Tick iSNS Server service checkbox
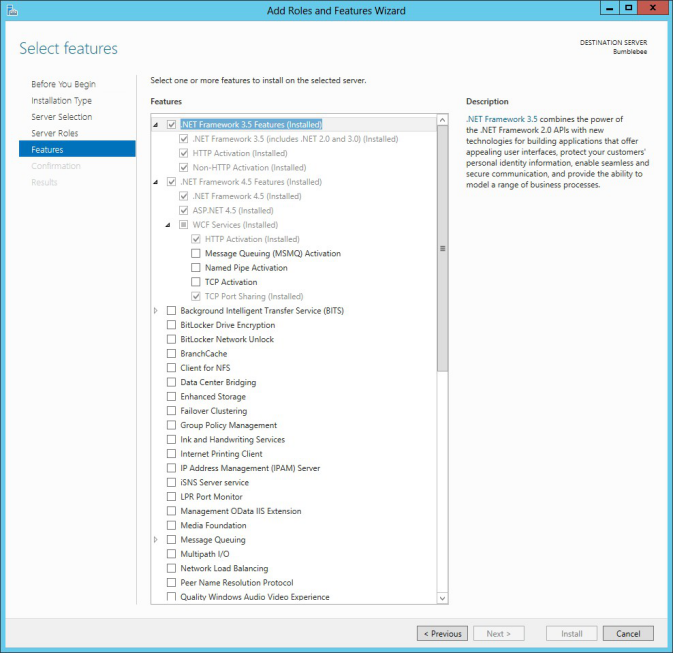674x654 pixels. (172, 482)
